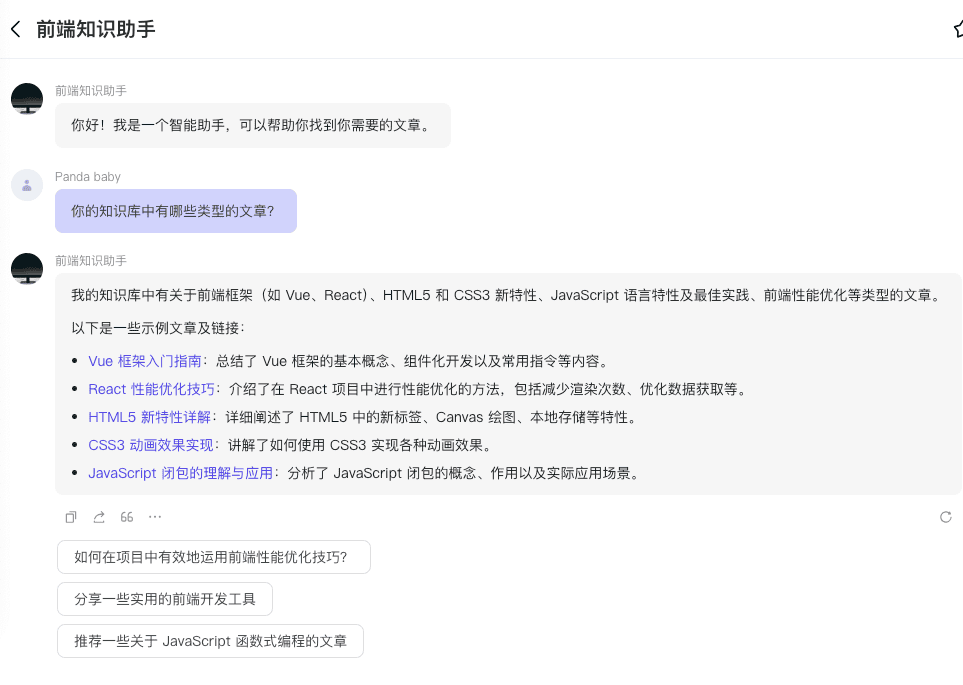Click the user message 你的知识库中有哪些类型的文章?
The height and width of the screenshot is (685, 963).
(175, 211)
